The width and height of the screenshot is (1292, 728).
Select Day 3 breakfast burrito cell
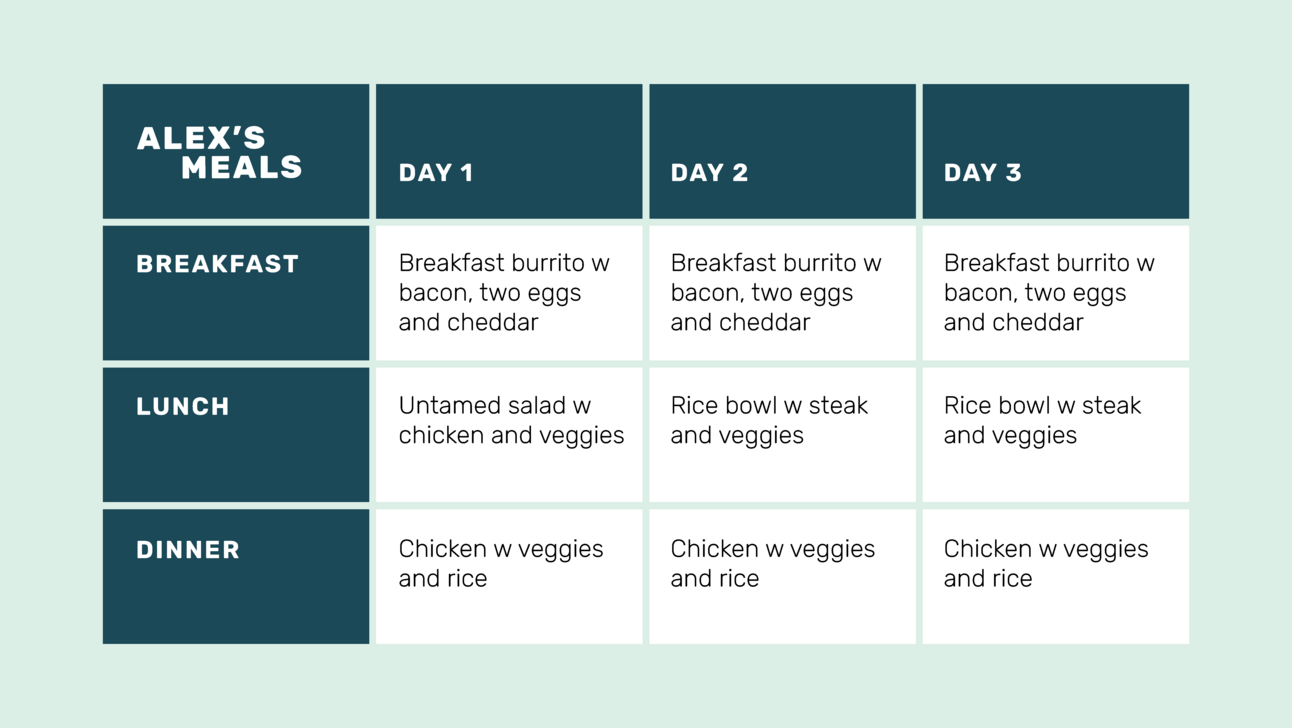(x=1055, y=293)
